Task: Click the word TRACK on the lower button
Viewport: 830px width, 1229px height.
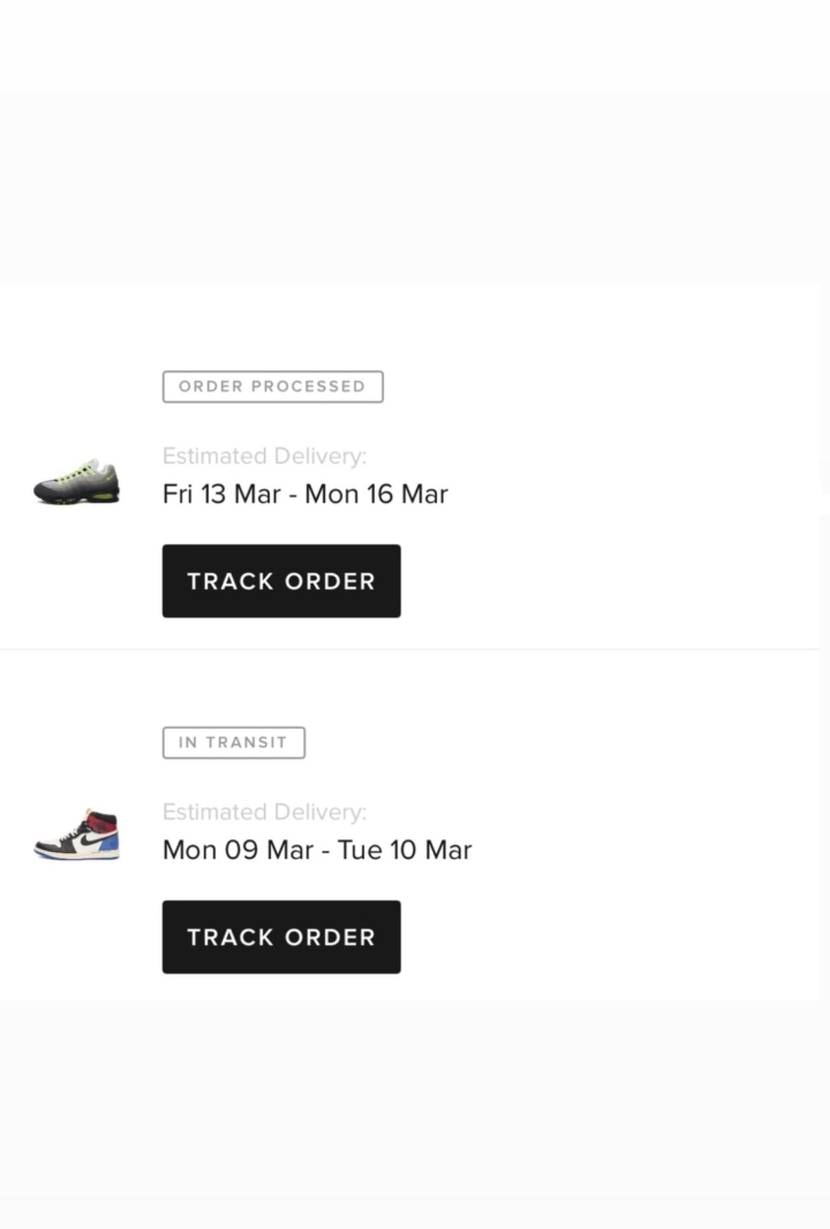Action: 231,937
